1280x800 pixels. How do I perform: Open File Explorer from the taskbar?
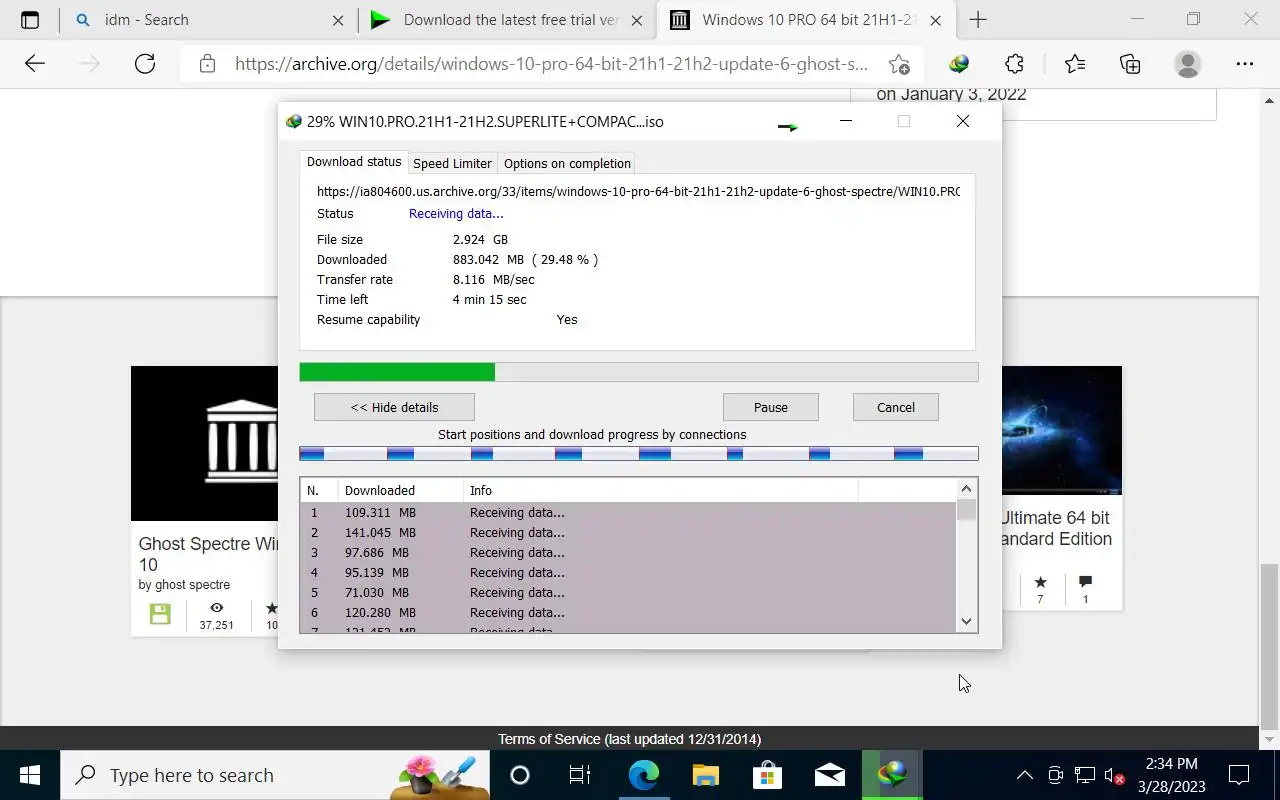tap(705, 775)
